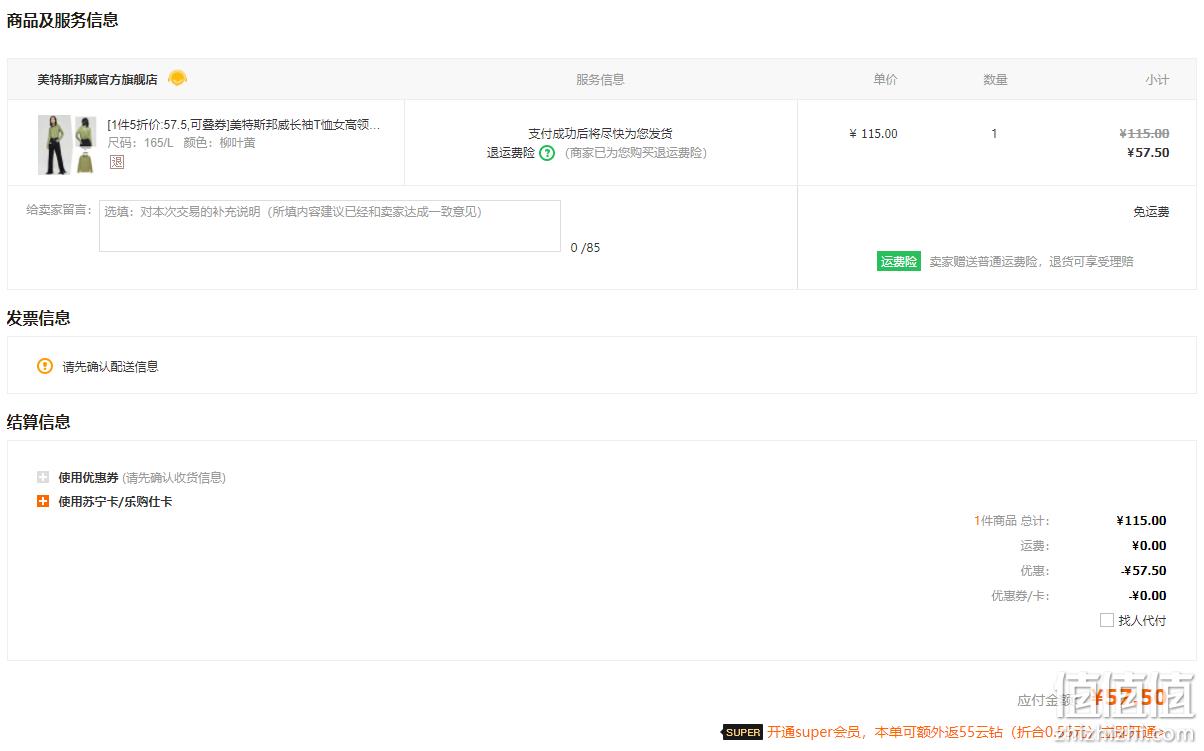Viewport: 1204px width, 751px height.
Task: Click the 退运费险 label
Action: [511, 153]
